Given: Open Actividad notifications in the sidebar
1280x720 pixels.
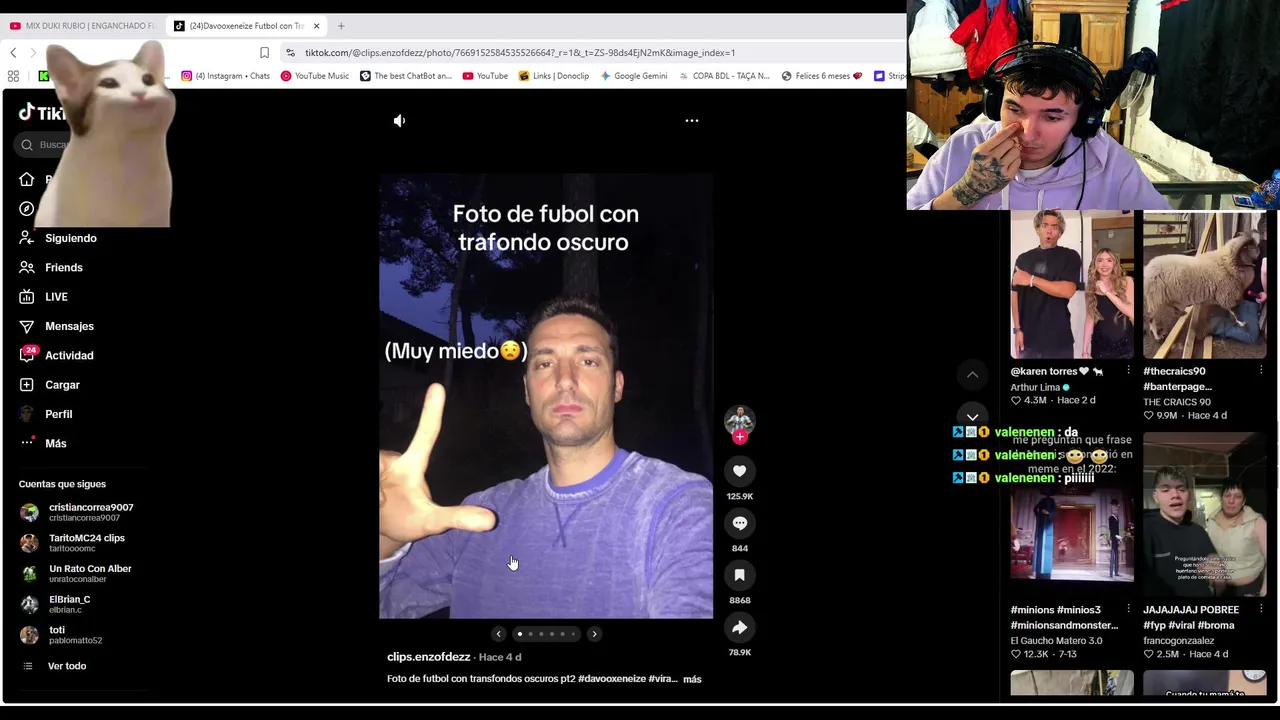Looking at the screenshot, I should coord(69,356).
